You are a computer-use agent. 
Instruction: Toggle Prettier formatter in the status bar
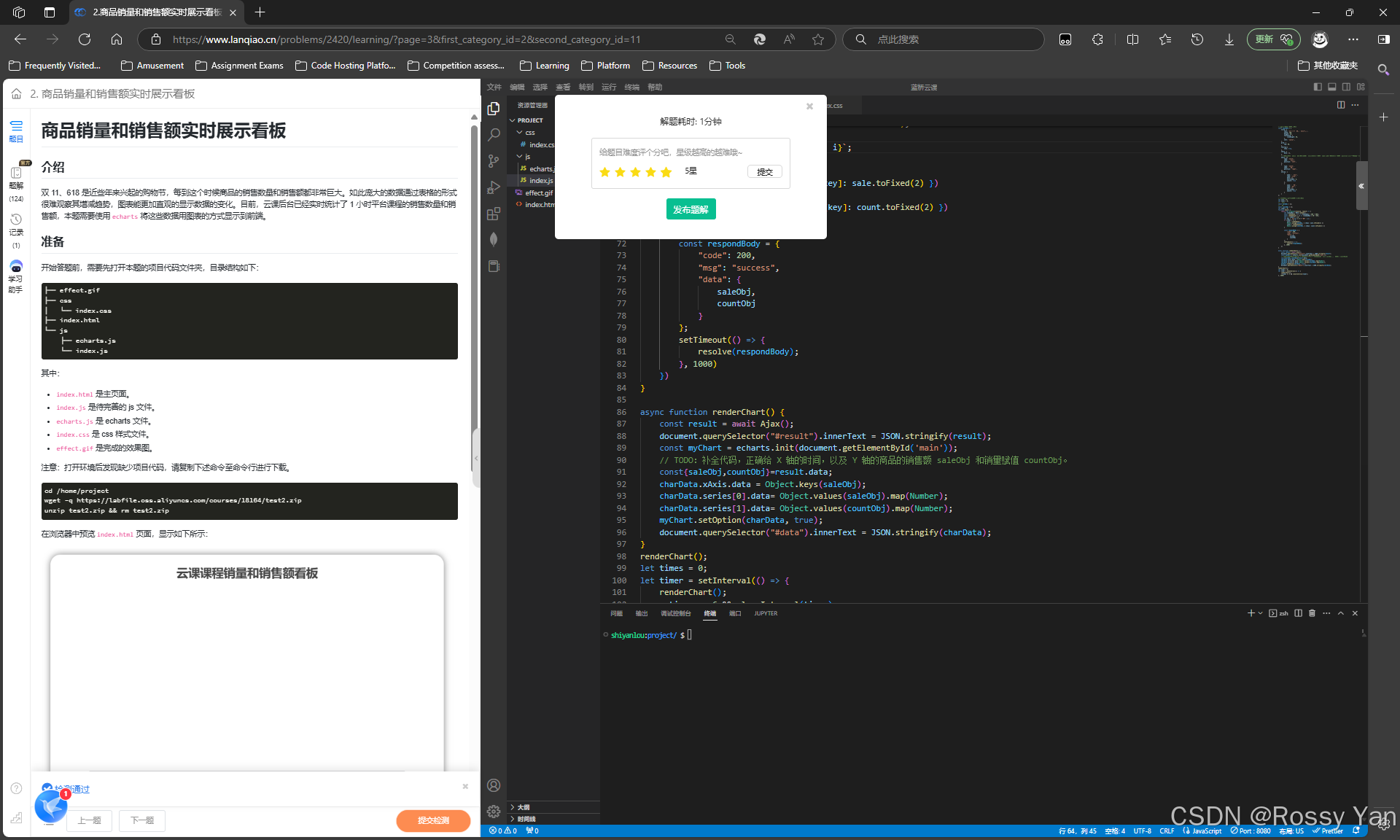tap(1332, 831)
